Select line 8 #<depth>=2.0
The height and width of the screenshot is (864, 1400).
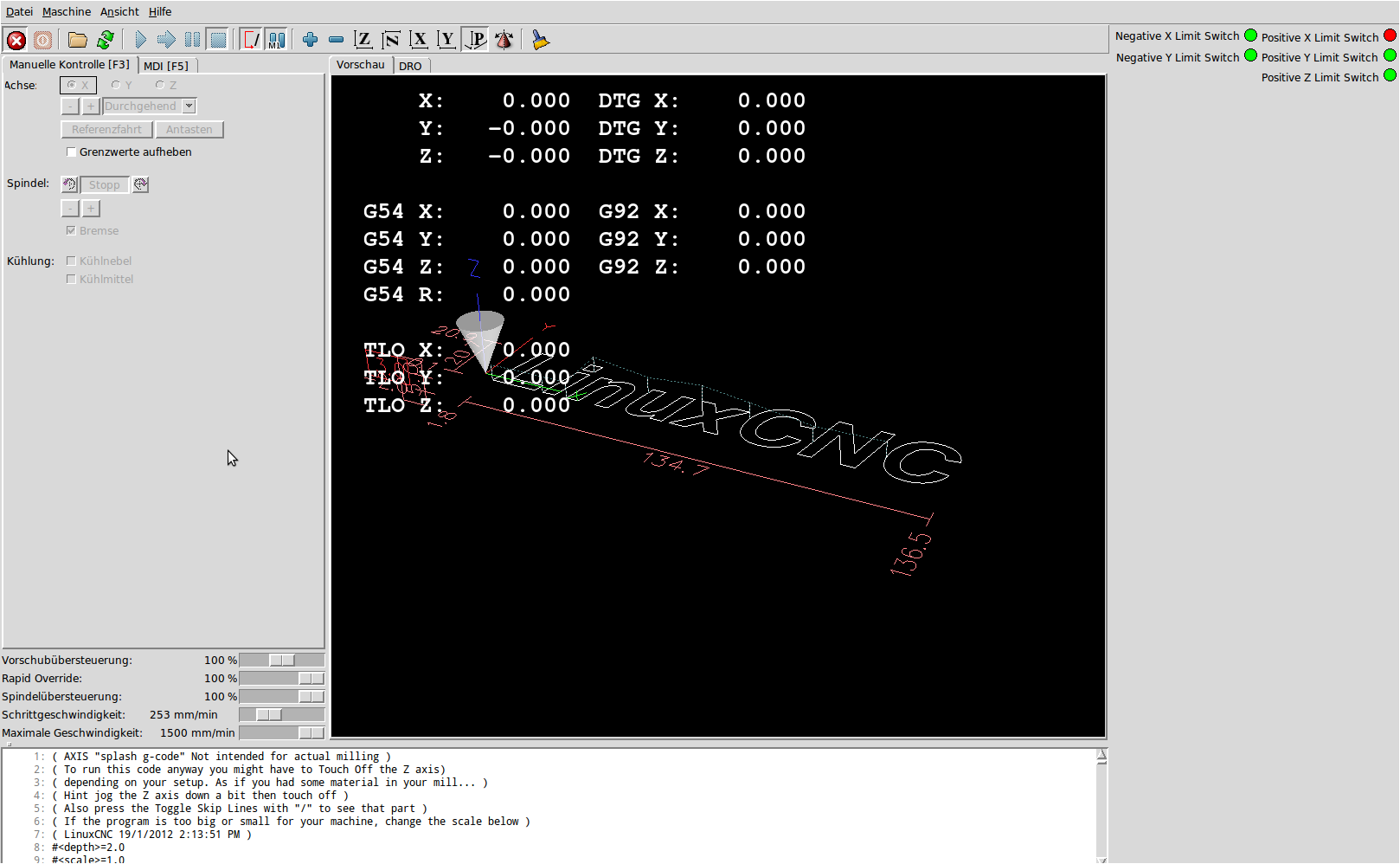[x=88, y=848]
